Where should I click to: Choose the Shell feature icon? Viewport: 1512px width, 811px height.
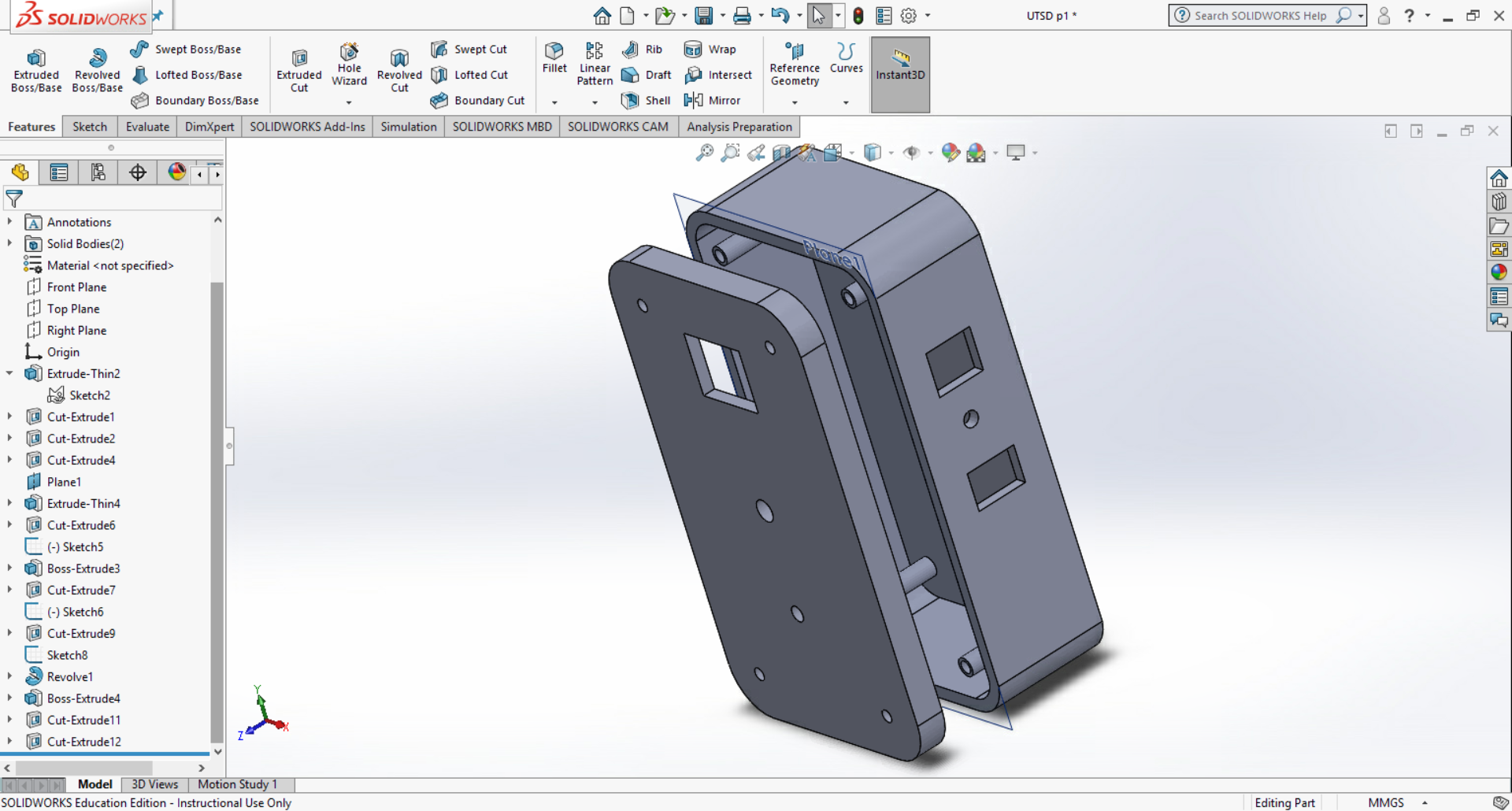click(646, 100)
